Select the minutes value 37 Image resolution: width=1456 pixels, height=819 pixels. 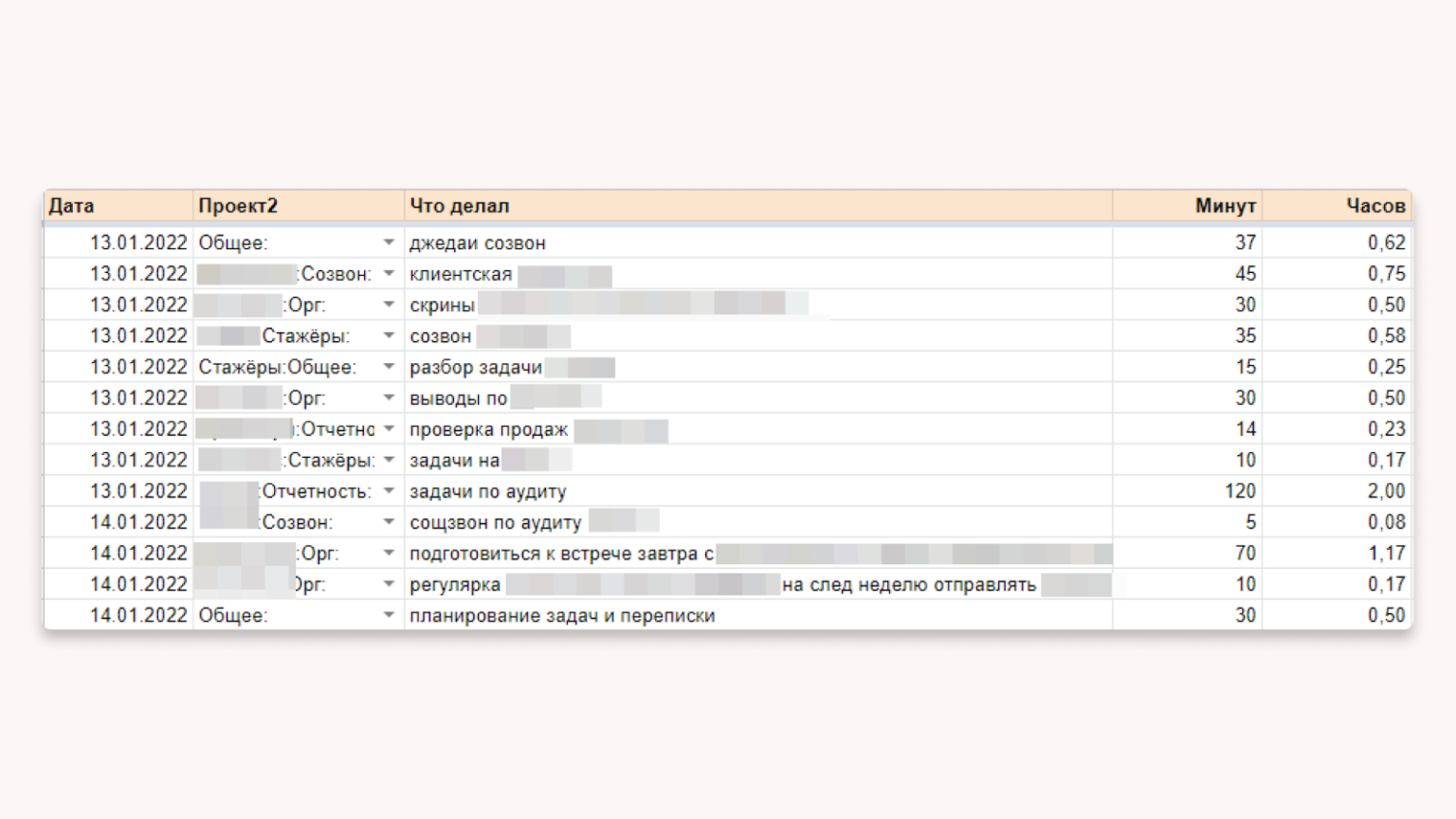[x=1246, y=243]
